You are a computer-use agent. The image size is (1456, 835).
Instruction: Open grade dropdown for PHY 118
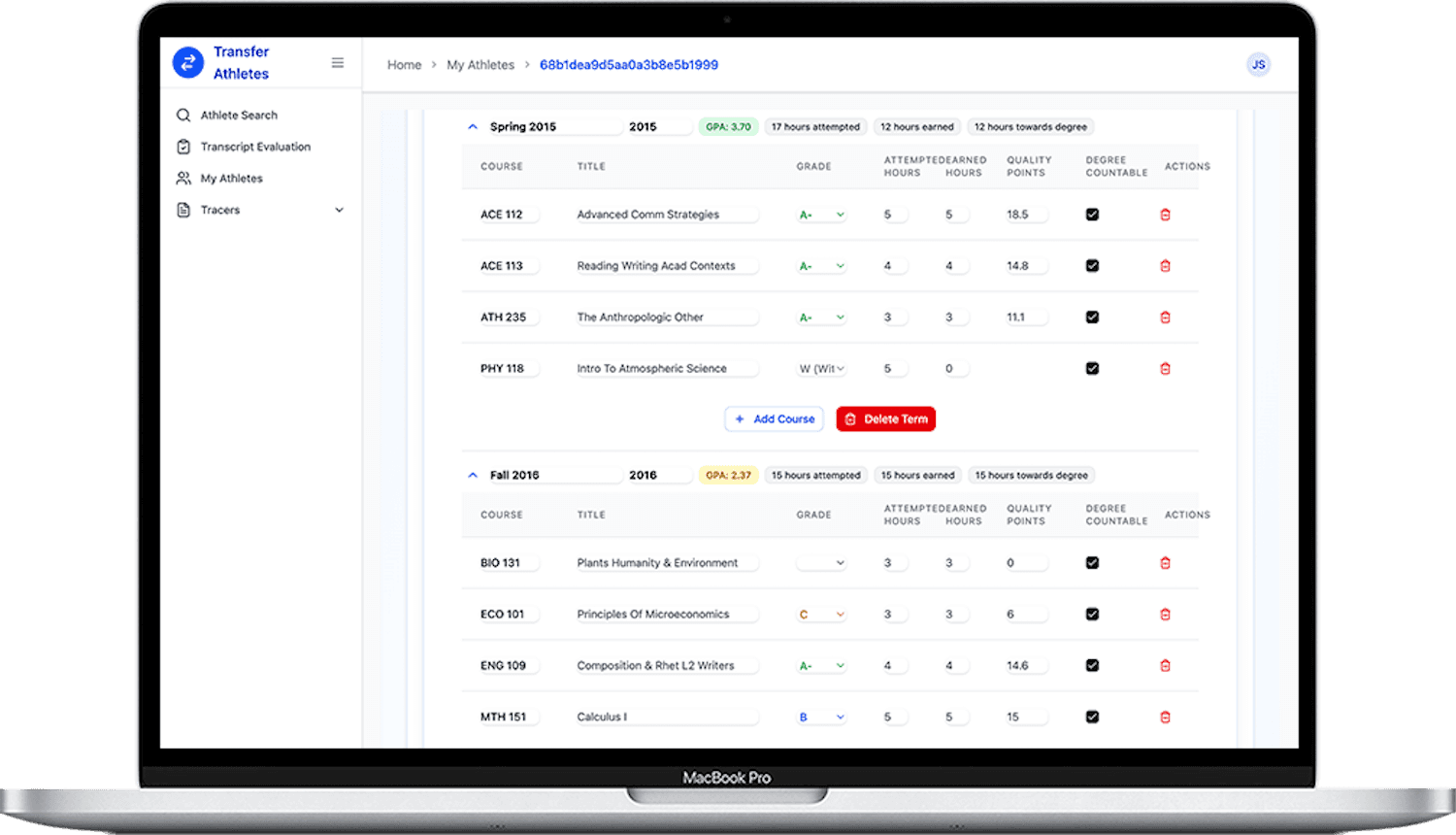[x=821, y=369]
